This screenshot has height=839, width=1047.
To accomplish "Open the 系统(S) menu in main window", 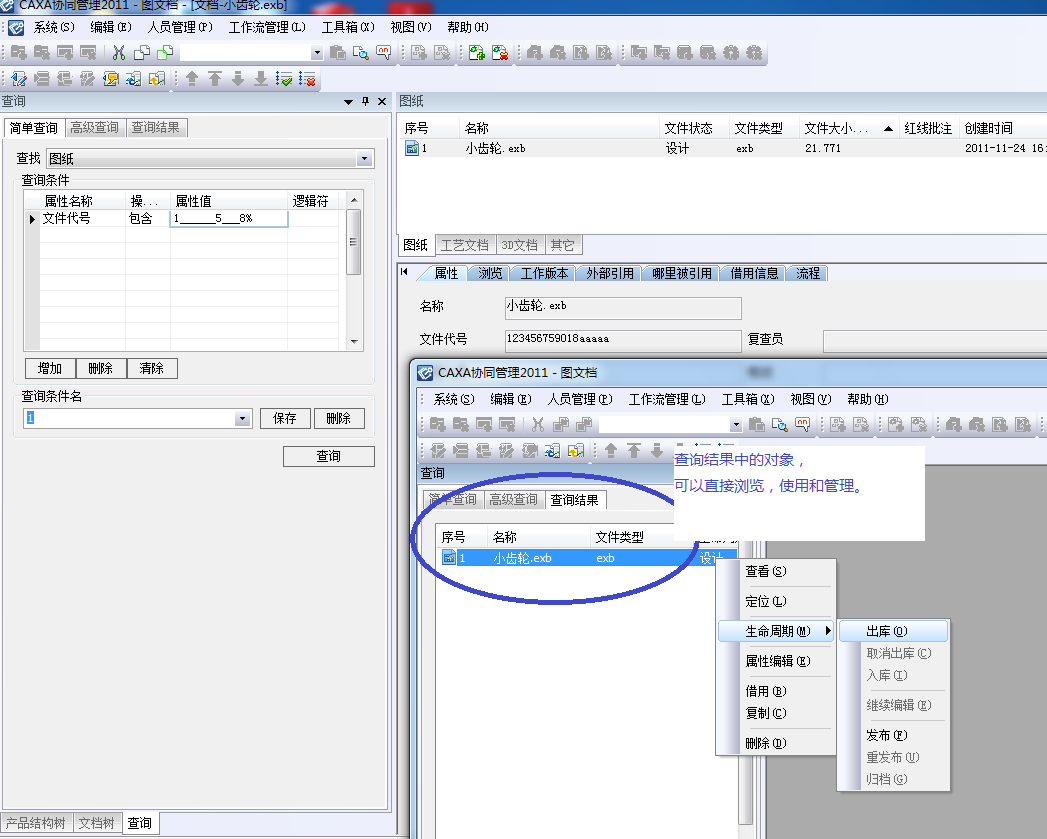I will 54,27.
